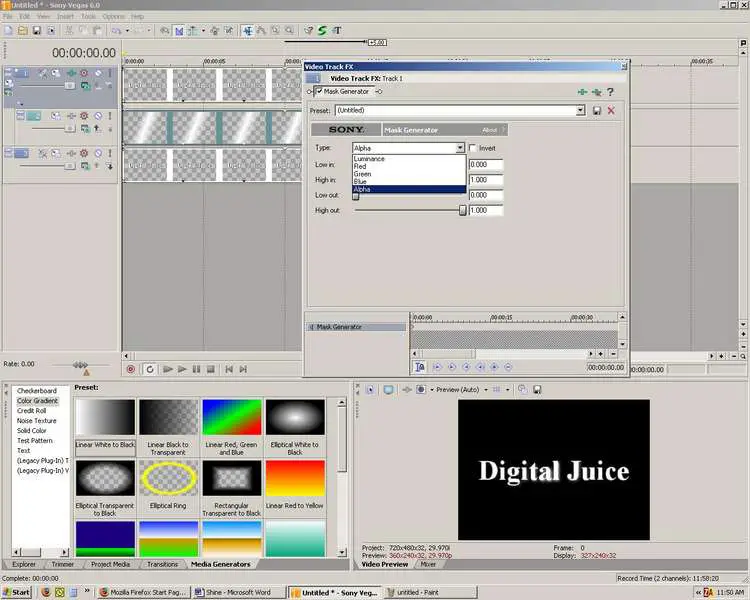Mute video track 2
The image size is (750, 600).
click(98, 116)
